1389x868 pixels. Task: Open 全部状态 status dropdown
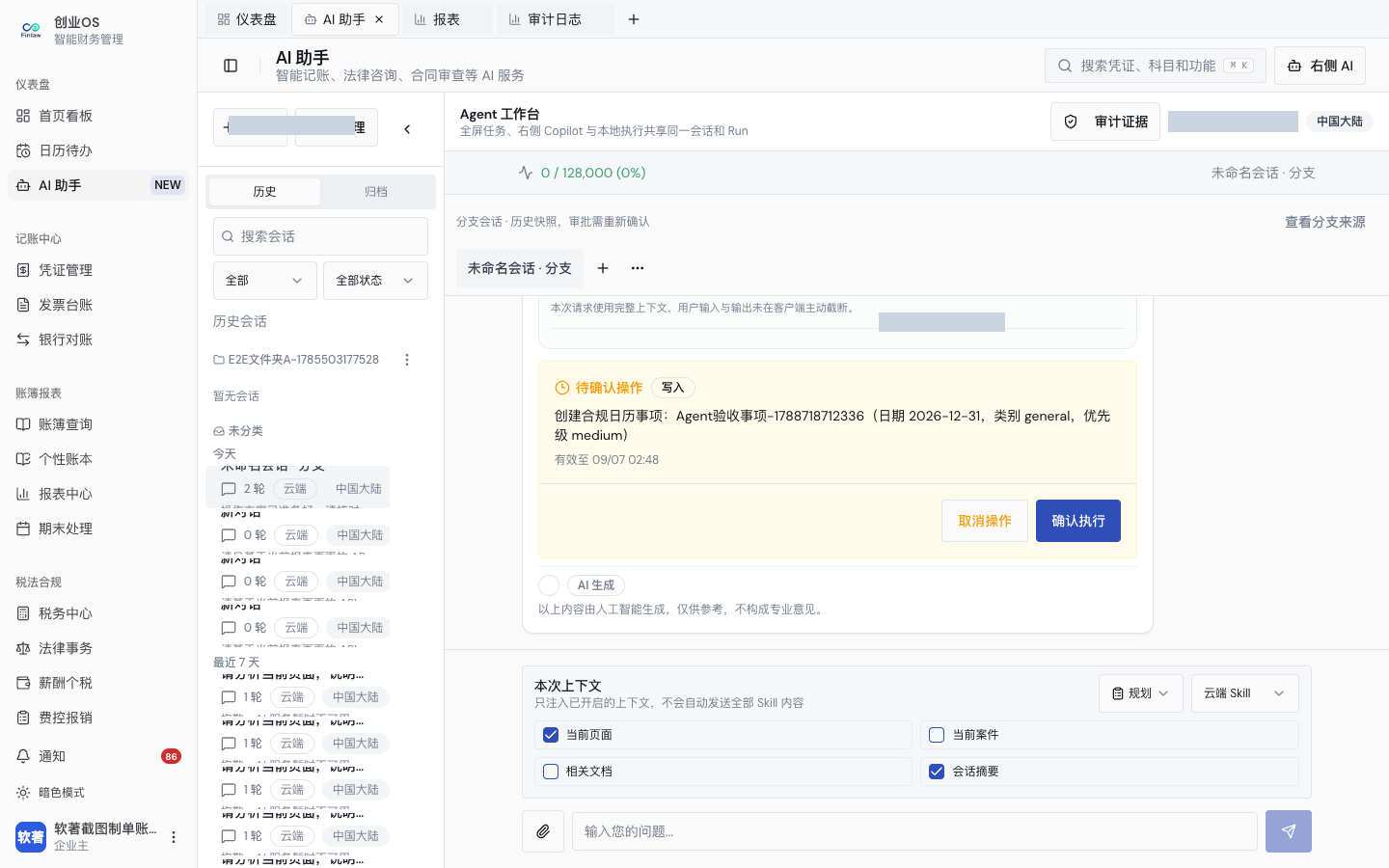tap(375, 281)
